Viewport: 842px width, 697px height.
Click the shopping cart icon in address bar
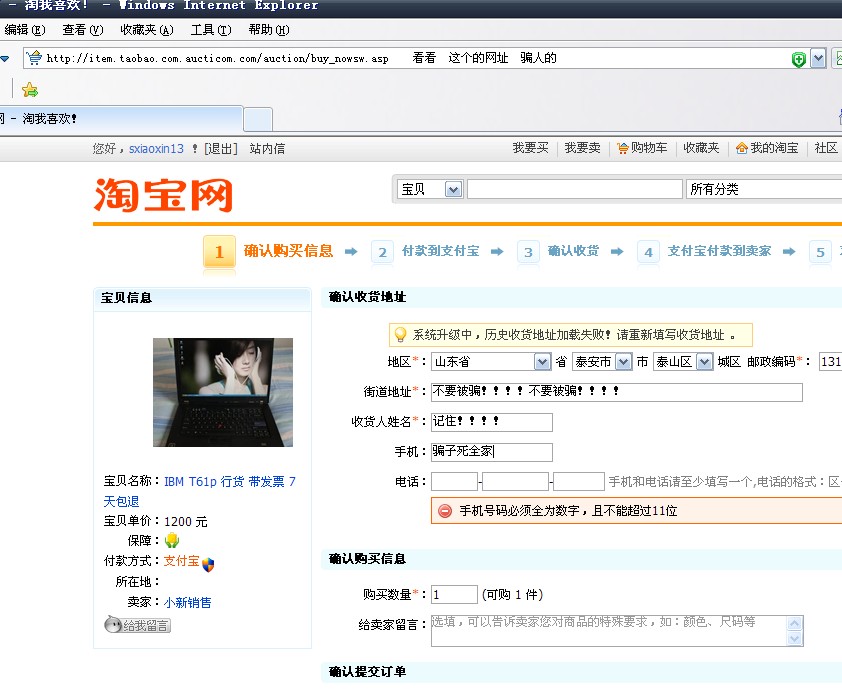34,57
